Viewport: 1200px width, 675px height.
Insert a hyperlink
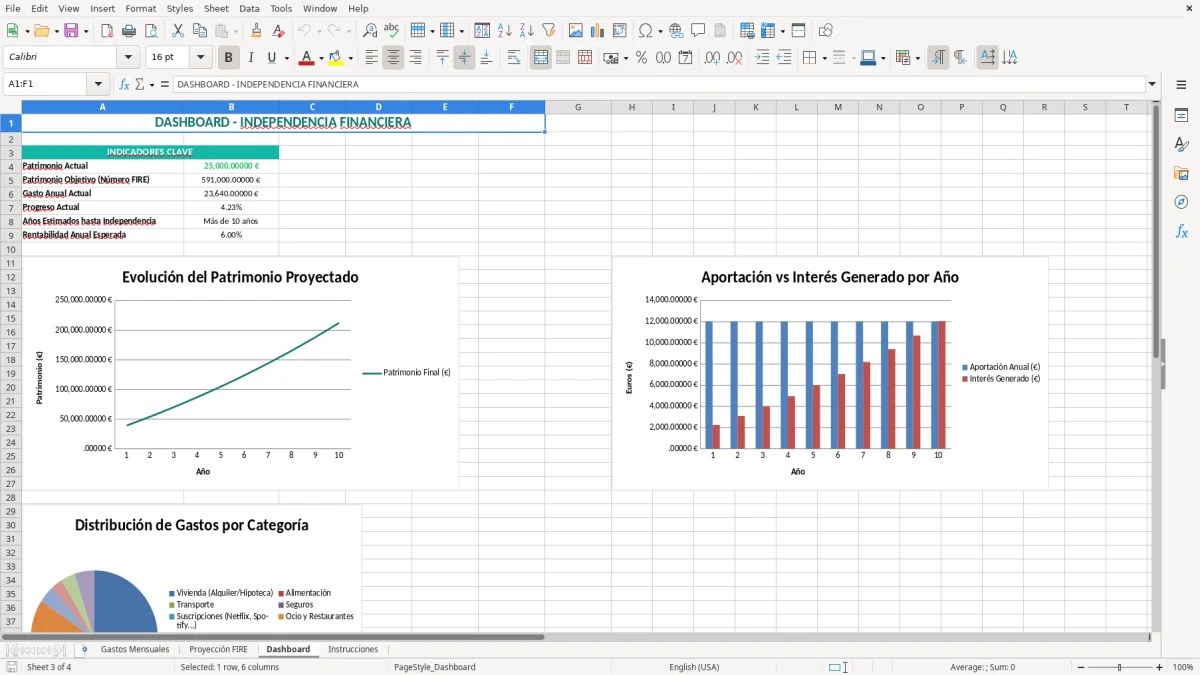pyautogui.click(x=676, y=31)
